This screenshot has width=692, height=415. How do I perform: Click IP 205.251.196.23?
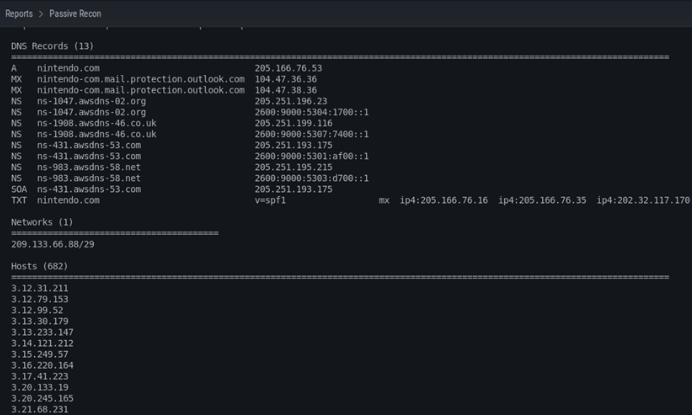(291, 101)
